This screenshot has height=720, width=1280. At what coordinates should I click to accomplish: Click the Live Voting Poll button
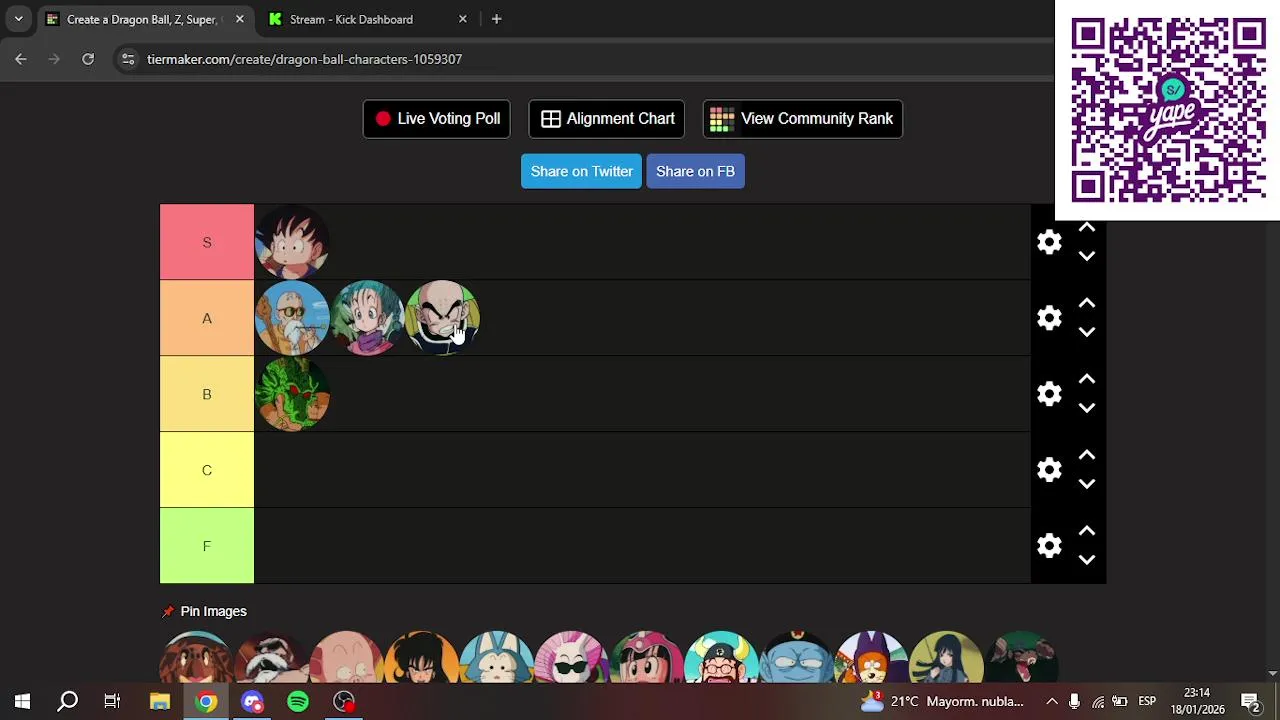point(437,119)
